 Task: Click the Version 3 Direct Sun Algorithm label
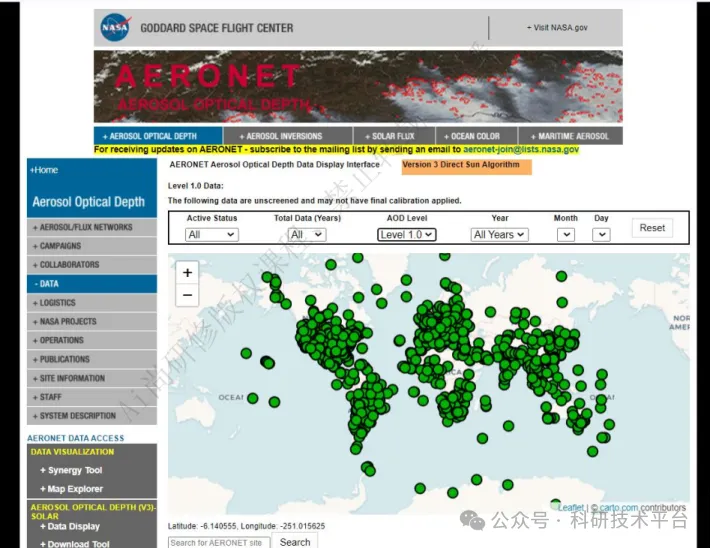pos(466,166)
